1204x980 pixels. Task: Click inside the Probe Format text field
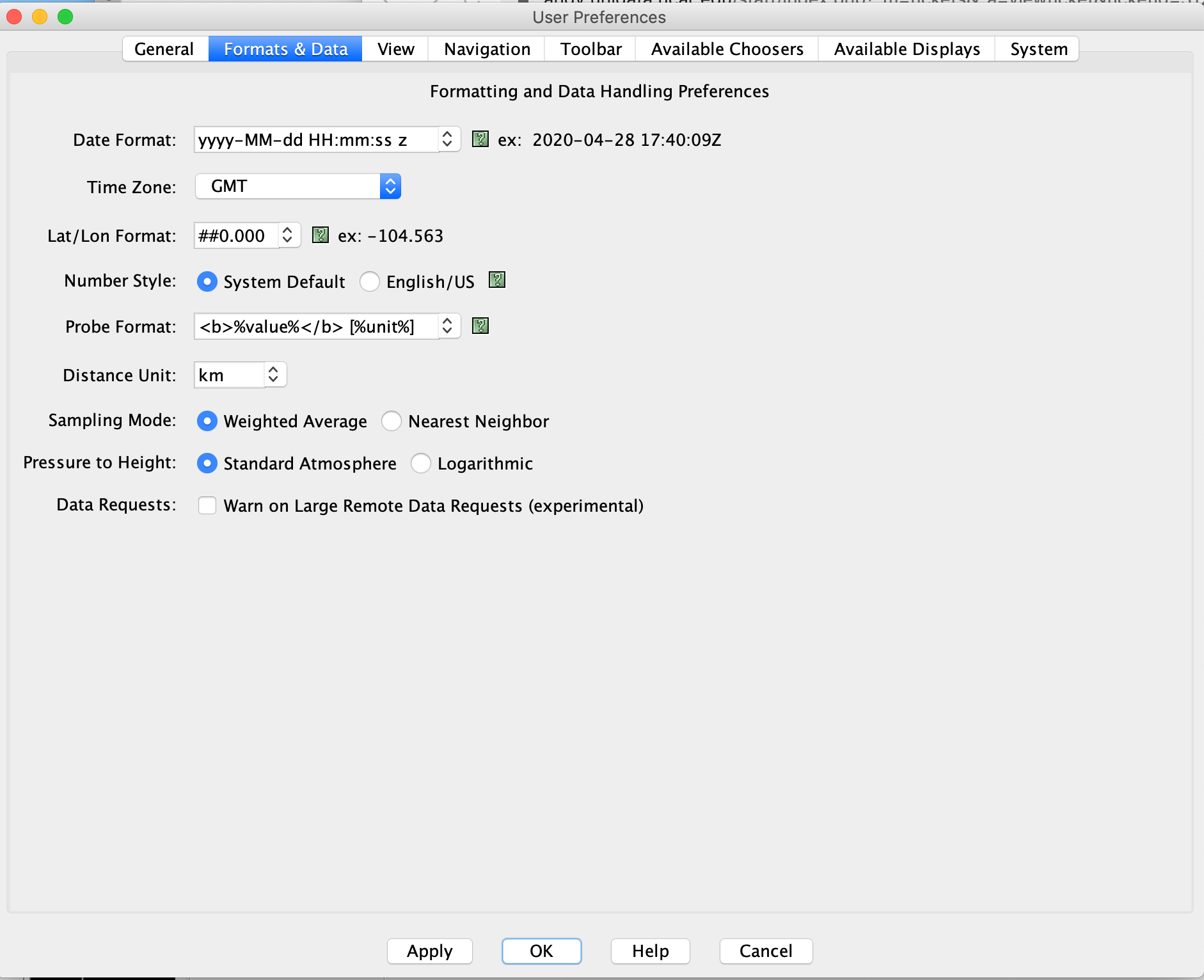(315, 326)
